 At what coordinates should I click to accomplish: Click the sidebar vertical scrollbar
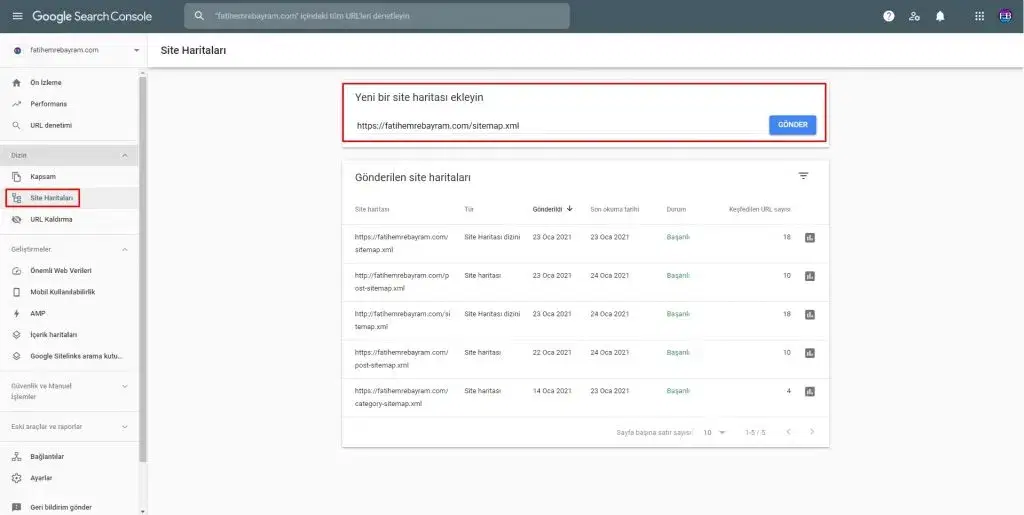[143, 270]
